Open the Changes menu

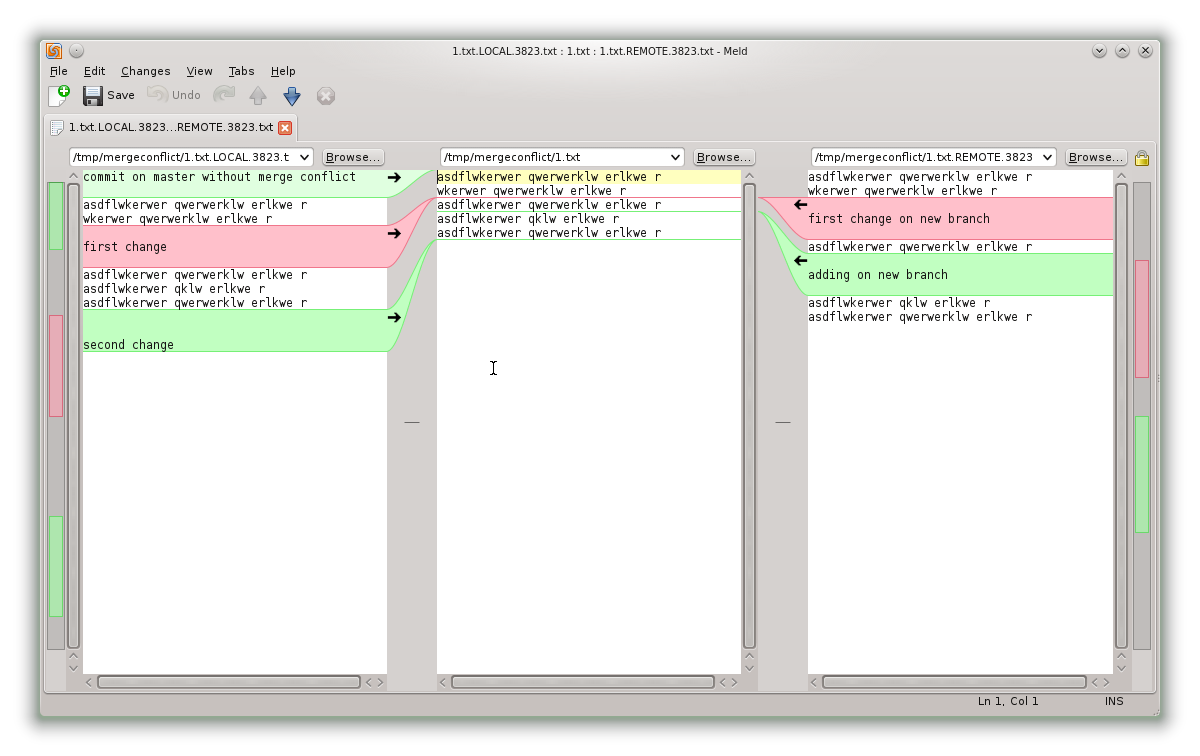[146, 71]
